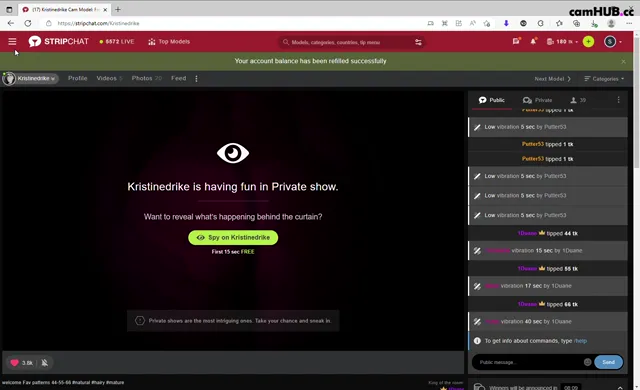Expand the Kristinedrike model name dropdown
This screenshot has height=390, width=640.
click(x=31, y=78)
